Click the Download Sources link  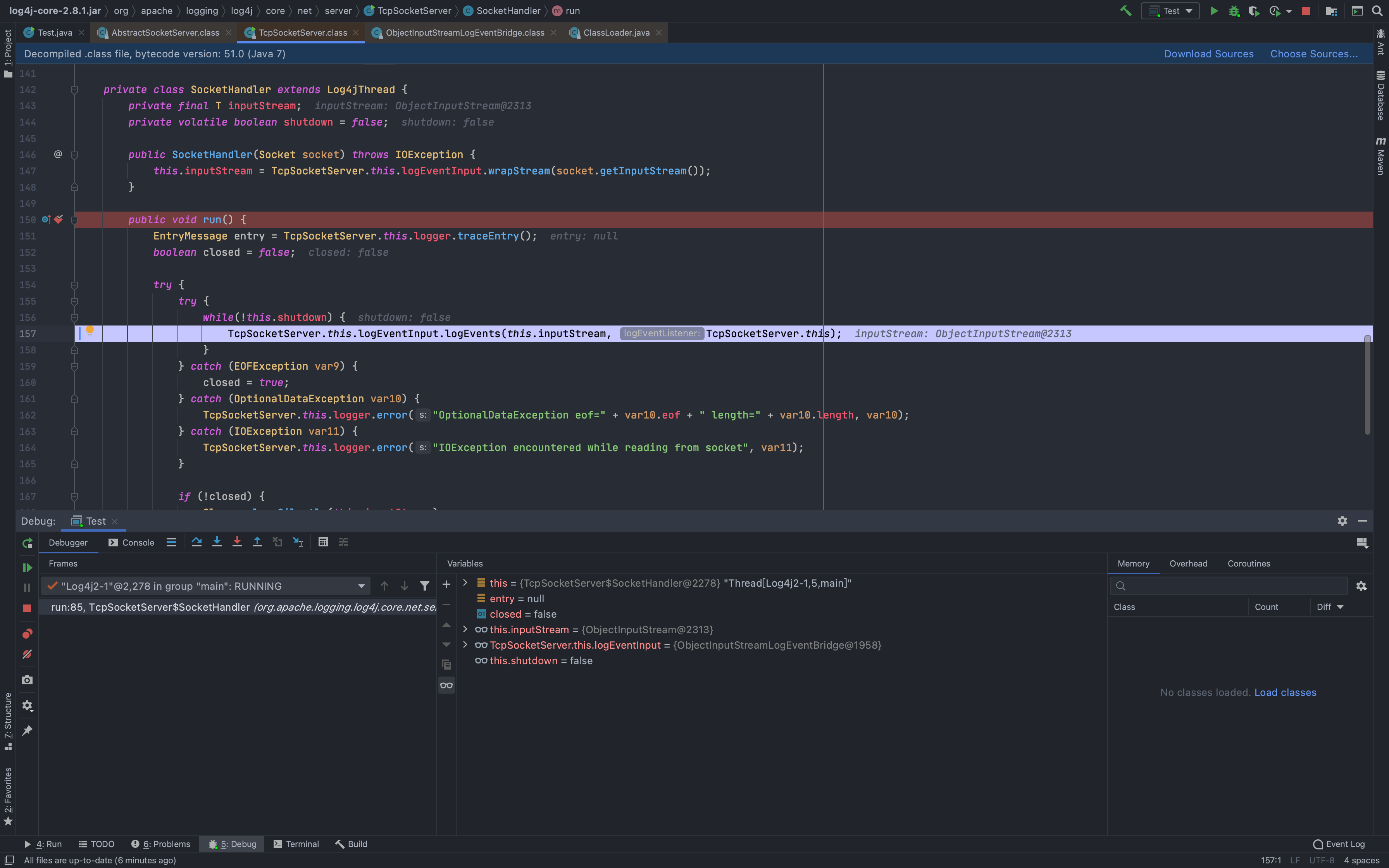(x=1208, y=54)
